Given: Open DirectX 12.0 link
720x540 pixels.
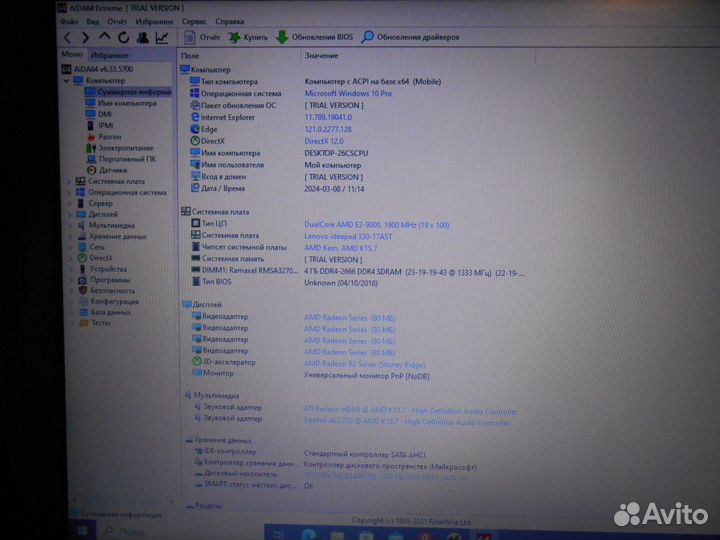Looking at the screenshot, I should [x=324, y=141].
